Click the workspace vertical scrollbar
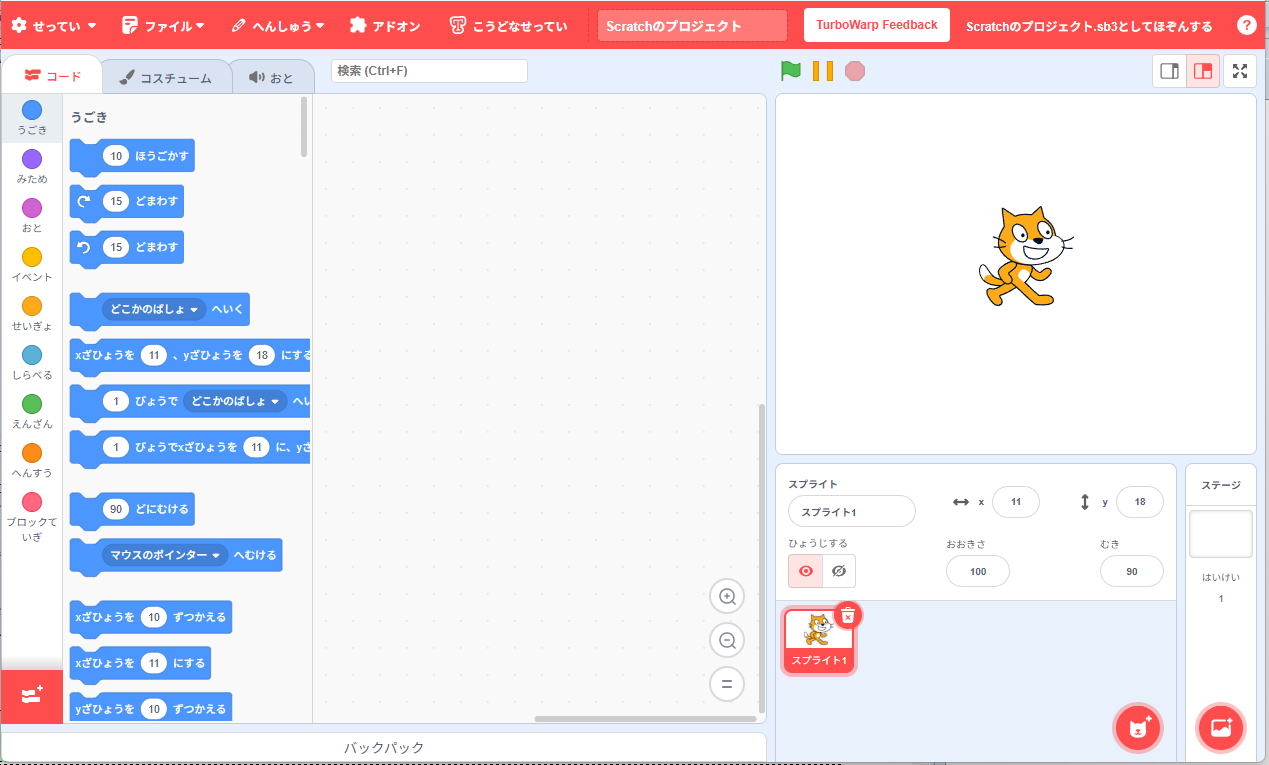The image size is (1269, 765). tap(760, 557)
